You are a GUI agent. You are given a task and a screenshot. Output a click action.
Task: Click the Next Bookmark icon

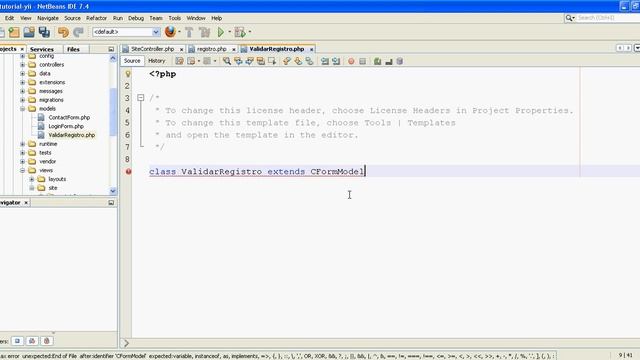click(x=298, y=61)
